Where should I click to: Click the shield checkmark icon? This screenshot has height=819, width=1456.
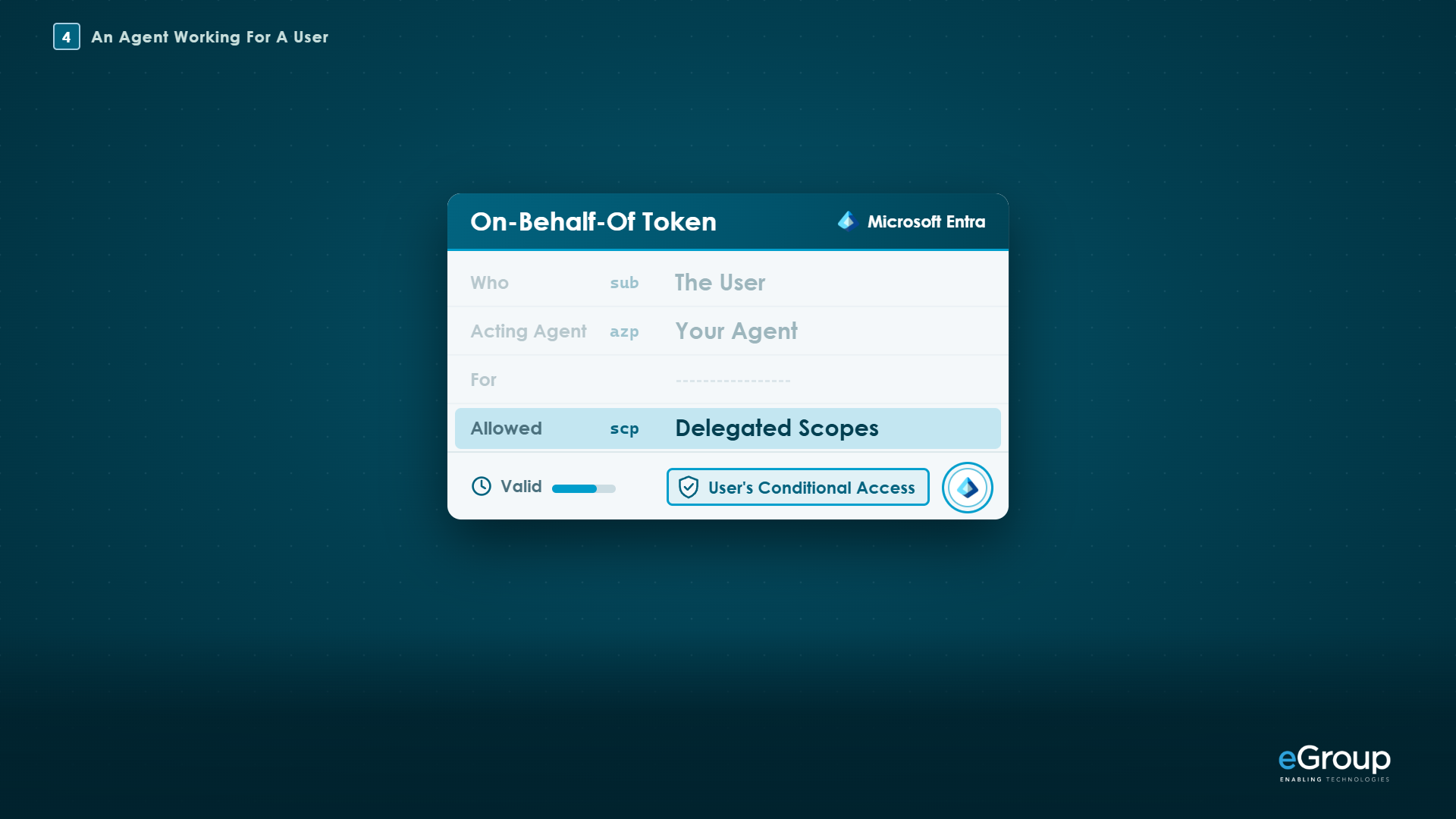coord(689,487)
